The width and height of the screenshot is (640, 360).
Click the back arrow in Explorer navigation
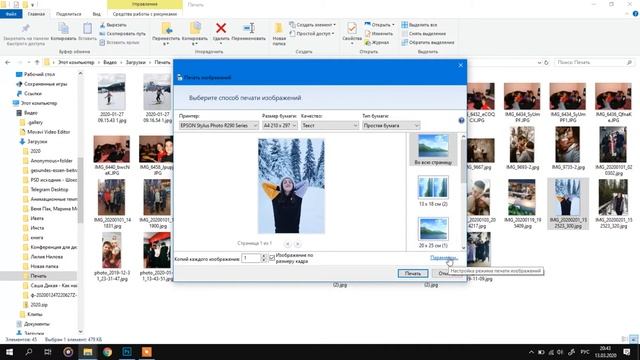8,62
